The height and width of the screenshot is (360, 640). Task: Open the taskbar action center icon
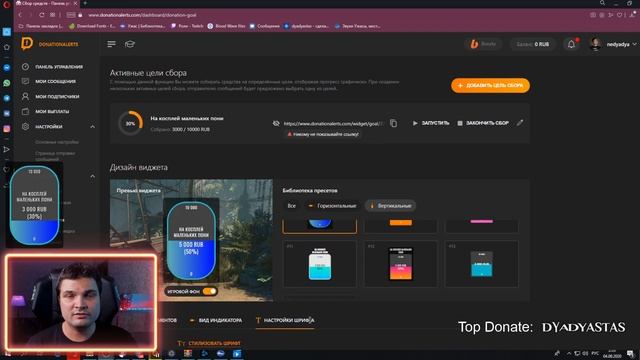(x=631, y=353)
